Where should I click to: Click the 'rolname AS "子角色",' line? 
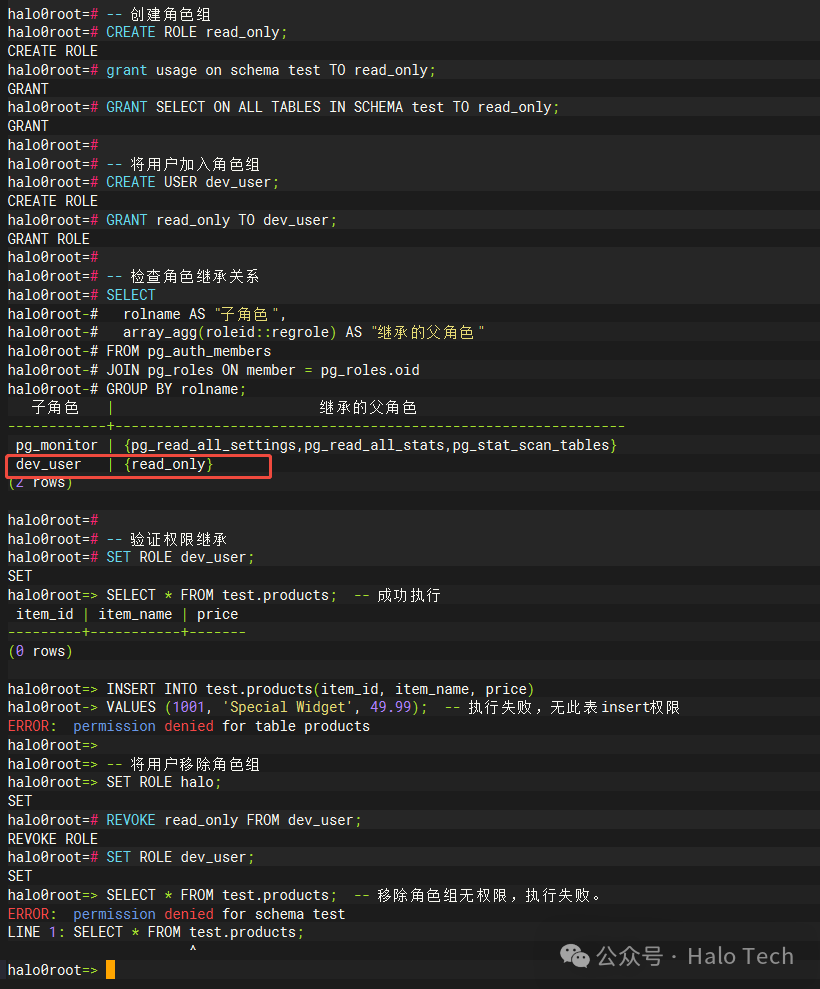(204, 314)
